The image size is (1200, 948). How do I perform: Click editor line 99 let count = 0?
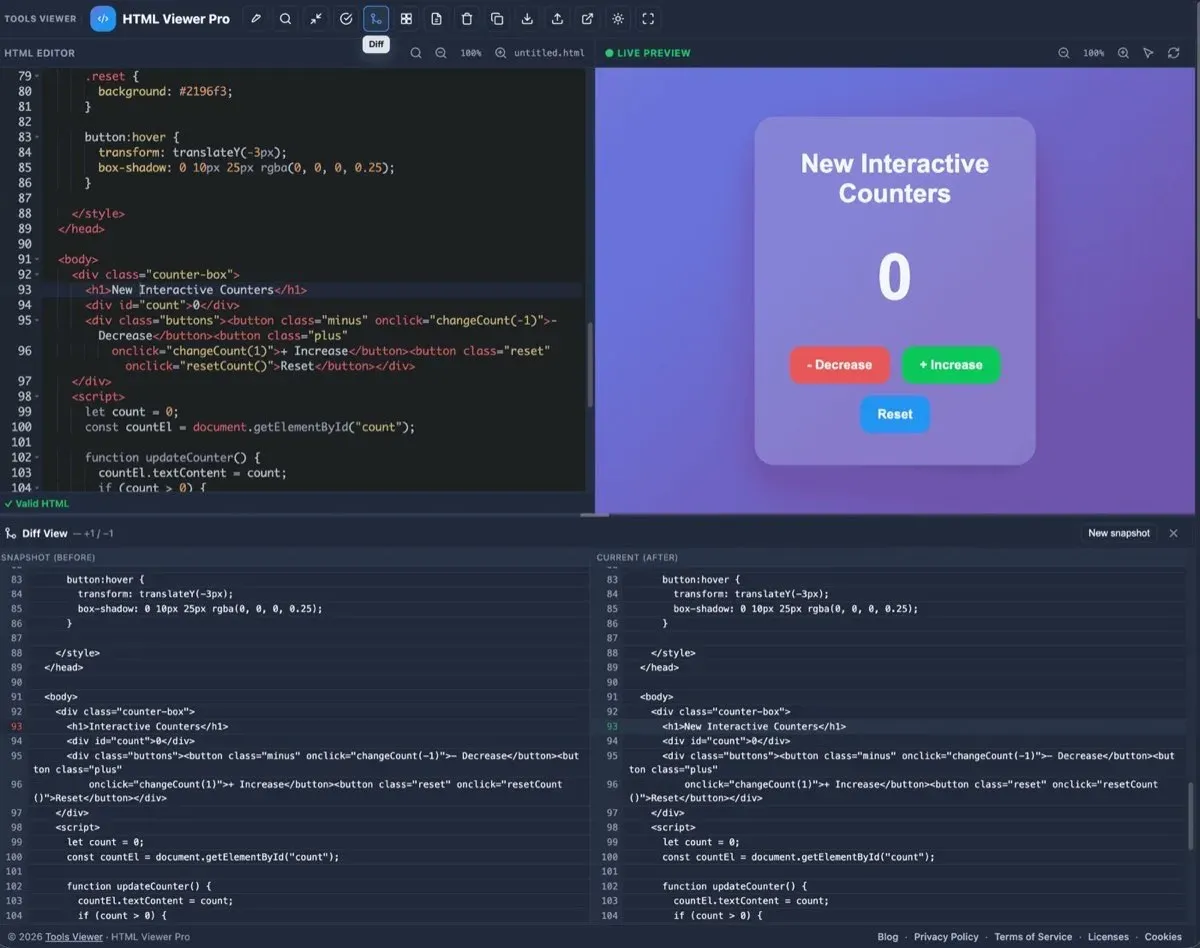coord(131,412)
